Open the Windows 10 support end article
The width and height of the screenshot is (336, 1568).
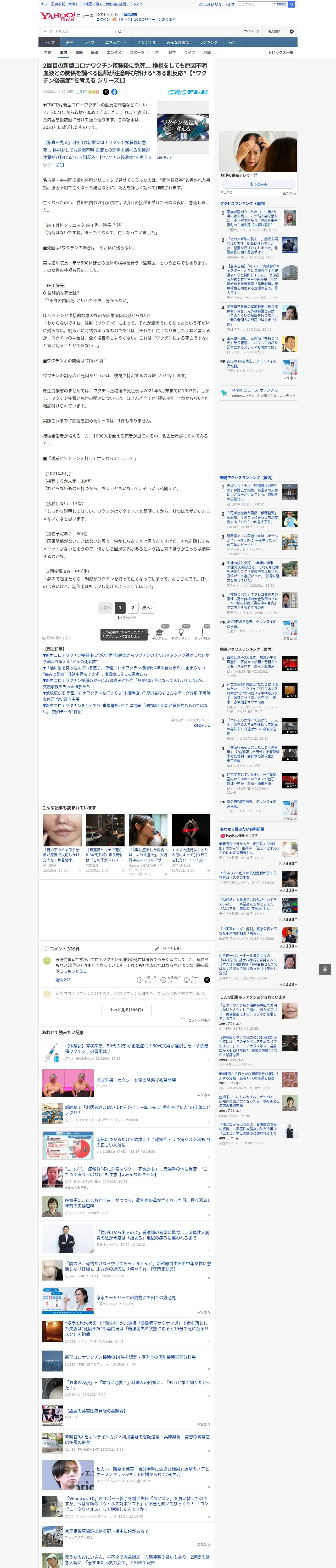coord(137,1503)
